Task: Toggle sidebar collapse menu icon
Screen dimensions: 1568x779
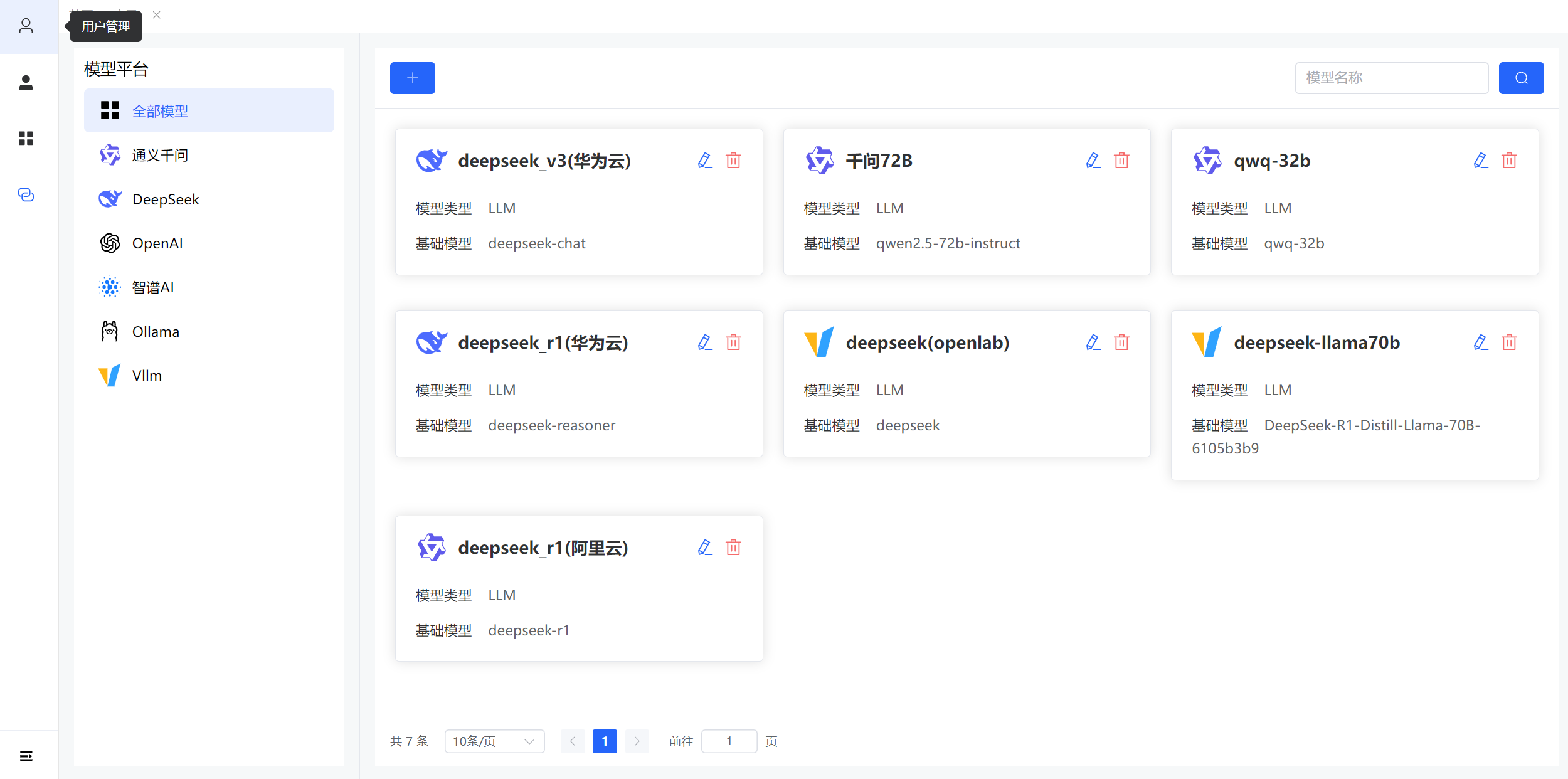Action: tap(26, 756)
